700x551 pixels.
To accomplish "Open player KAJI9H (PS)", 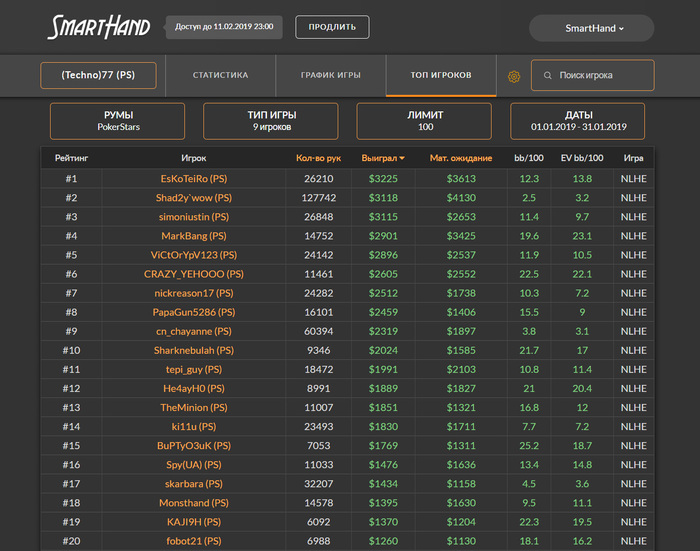I will pos(194,522).
